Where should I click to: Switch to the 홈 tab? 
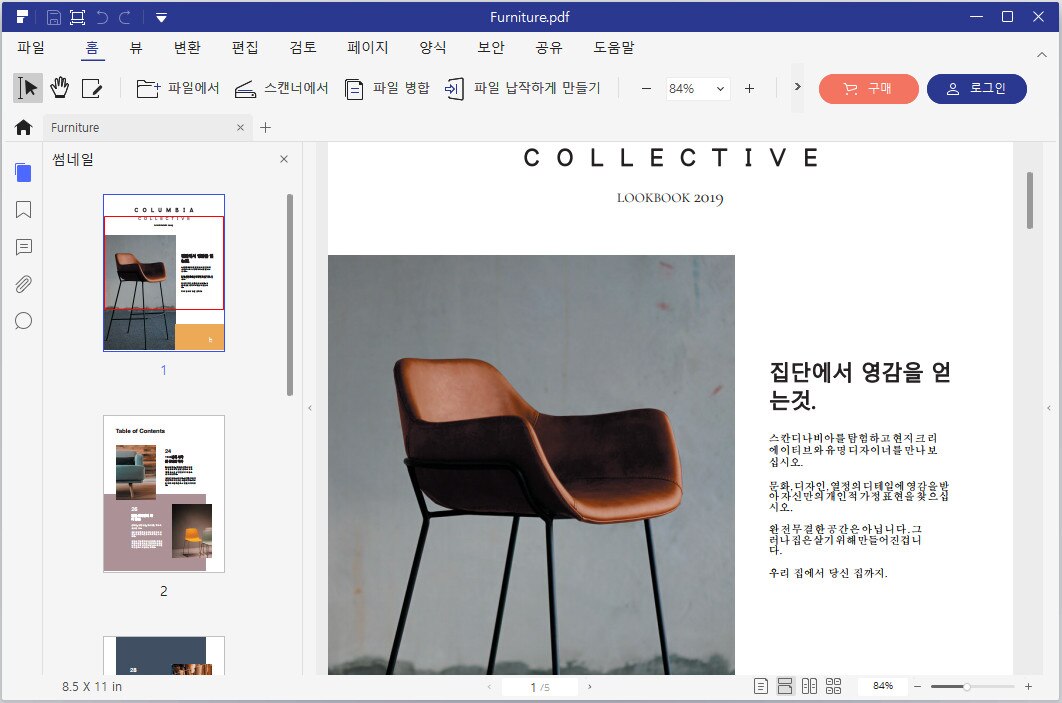click(x=92, y=47)
